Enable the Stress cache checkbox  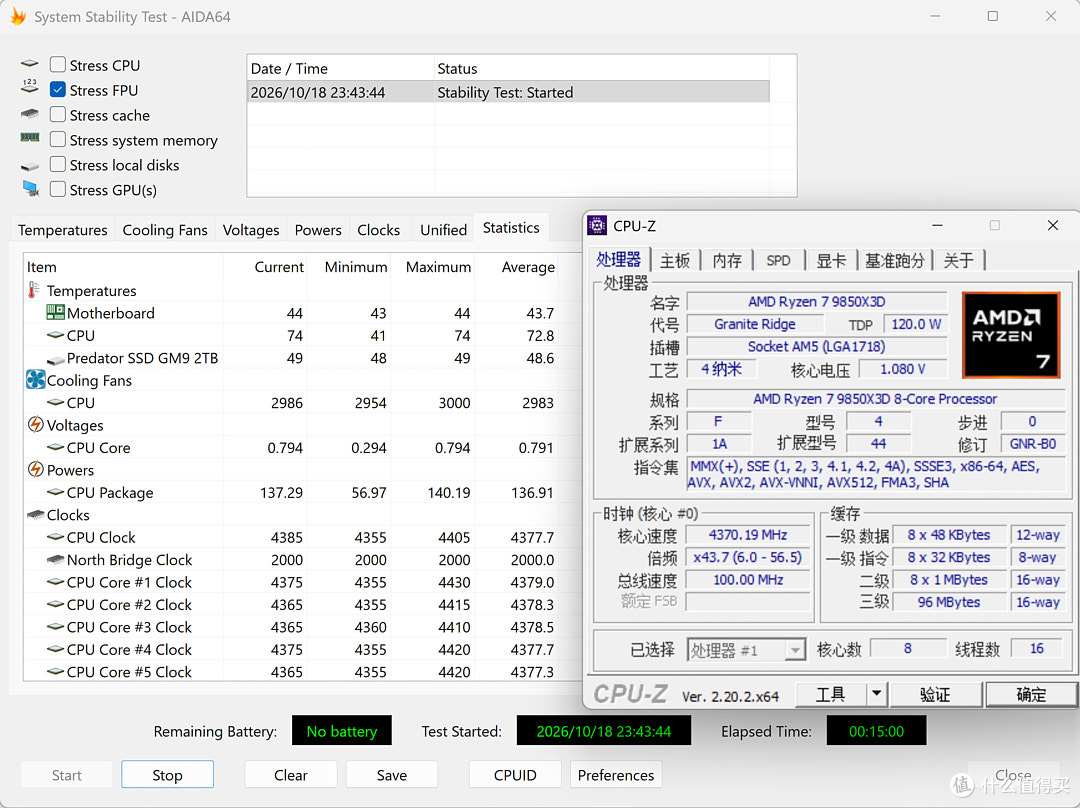pyautogui.click(x=58, y=114)
